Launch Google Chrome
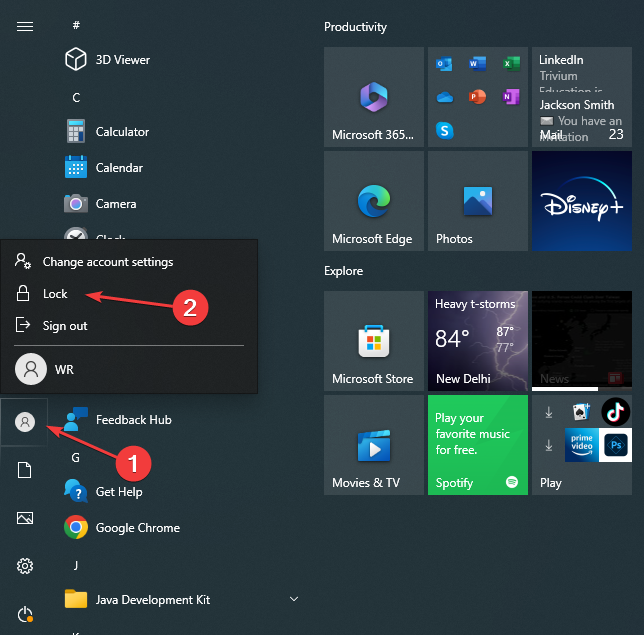 122,527
